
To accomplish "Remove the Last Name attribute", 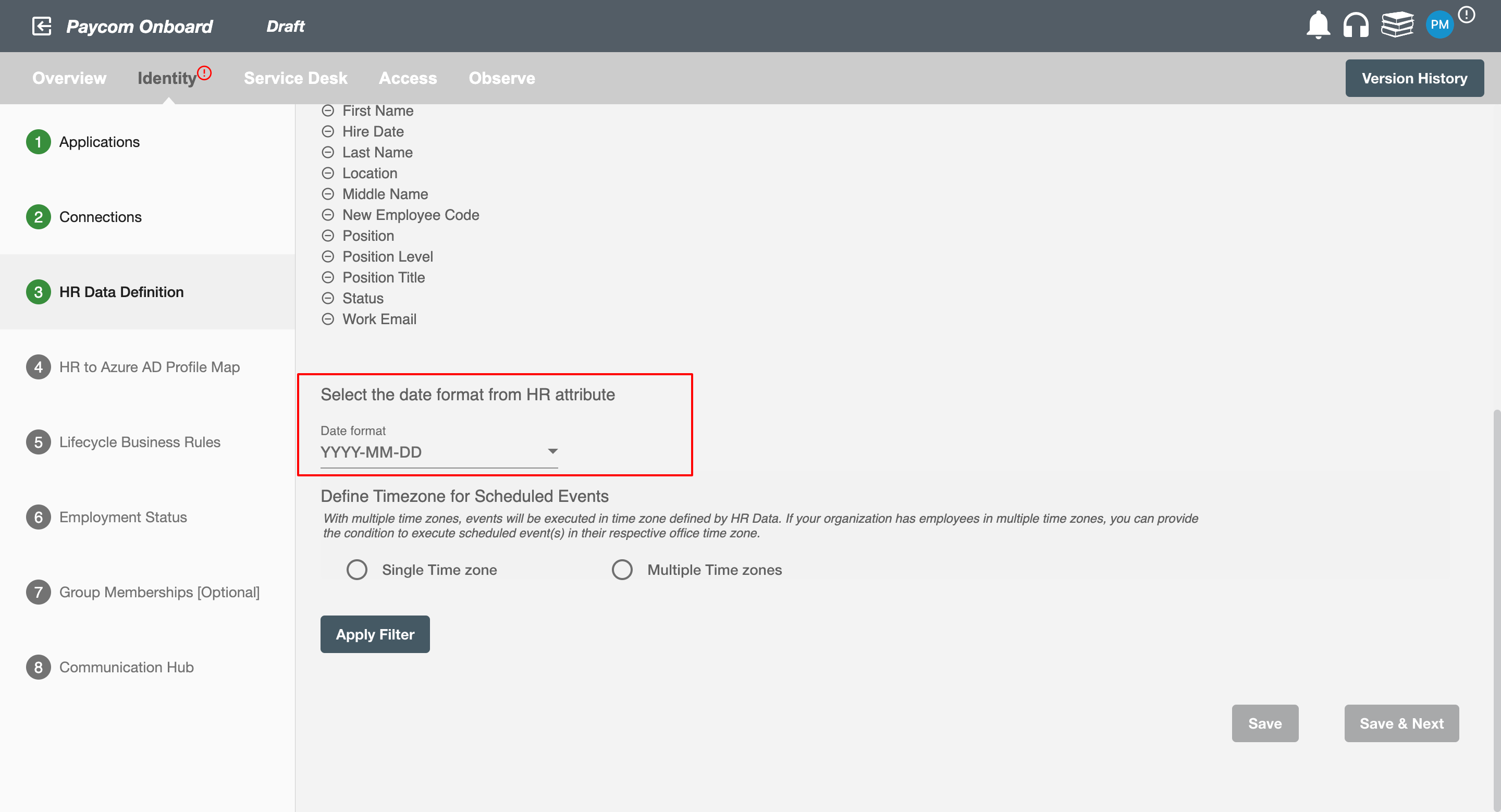I will [x=328, y=153].
